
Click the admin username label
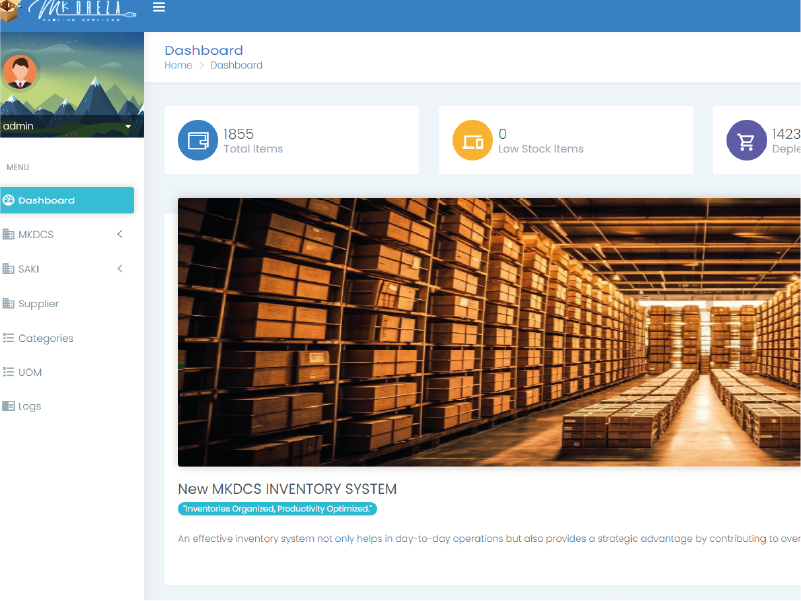[x=18, y=126]
